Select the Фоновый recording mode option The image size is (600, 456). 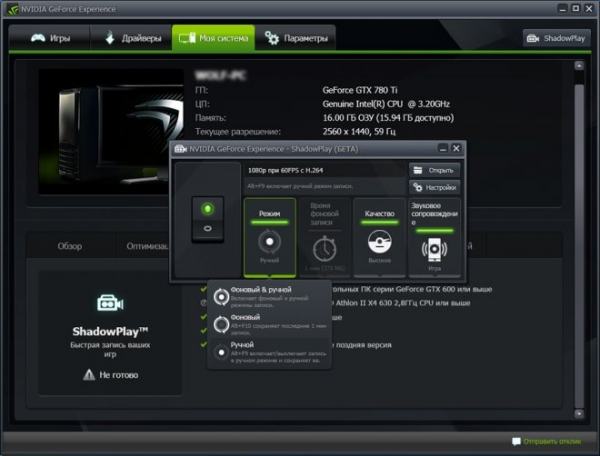point(221,324)
